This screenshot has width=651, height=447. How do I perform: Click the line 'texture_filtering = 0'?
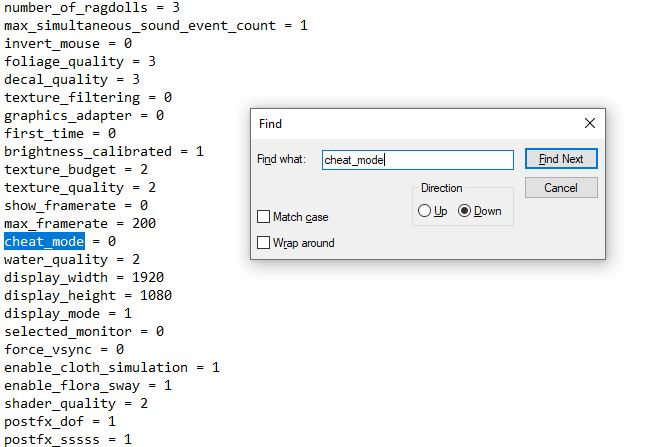(88, 97)
